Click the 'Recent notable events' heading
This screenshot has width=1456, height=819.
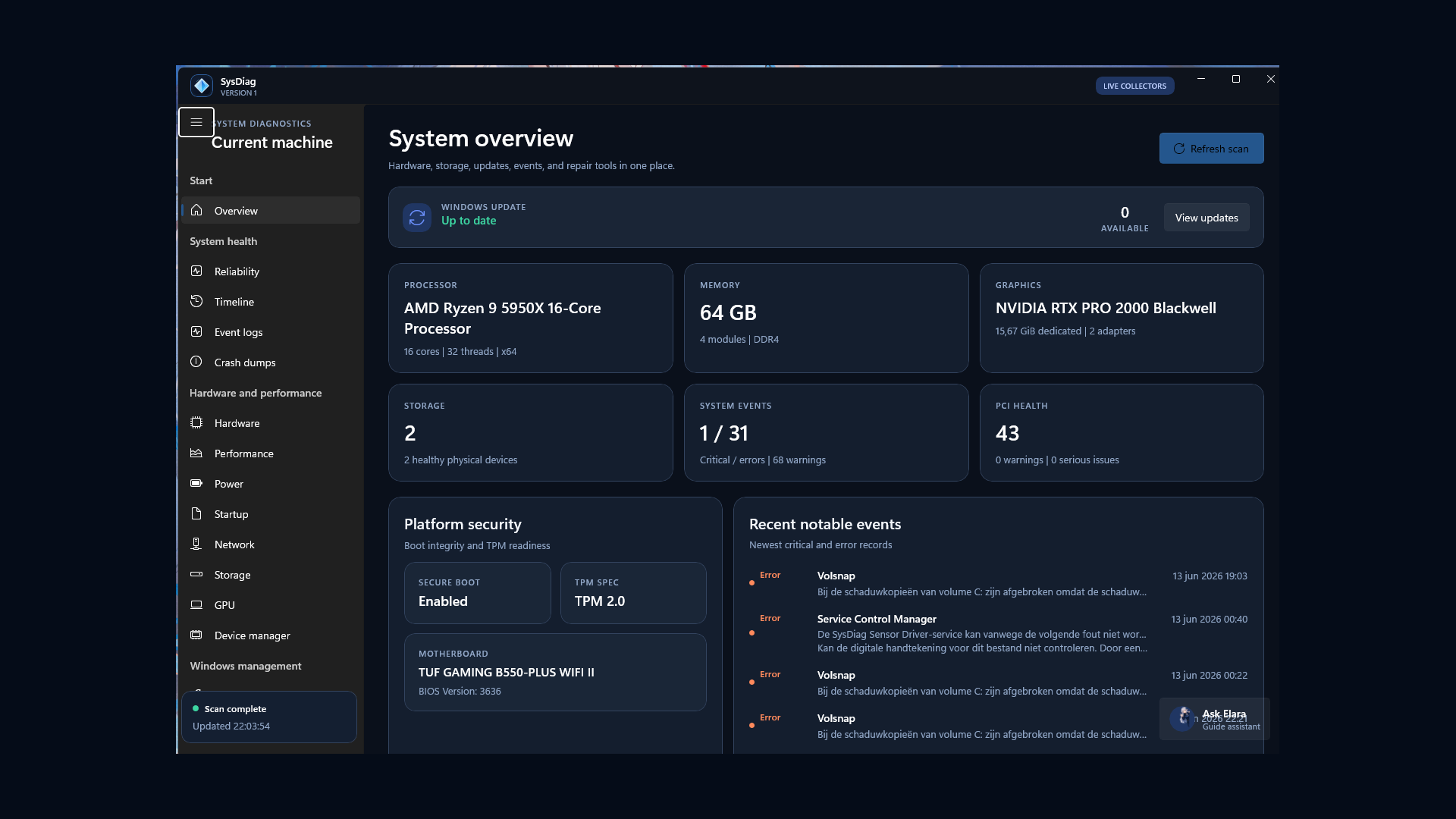(x=825, y=524)
